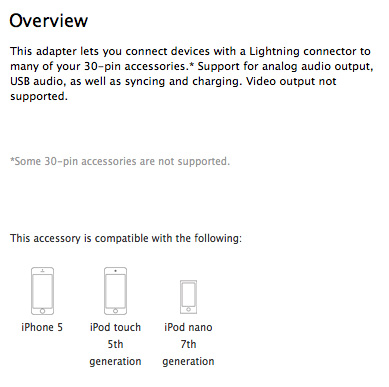Click the word "Lightning" in the description

275,52
